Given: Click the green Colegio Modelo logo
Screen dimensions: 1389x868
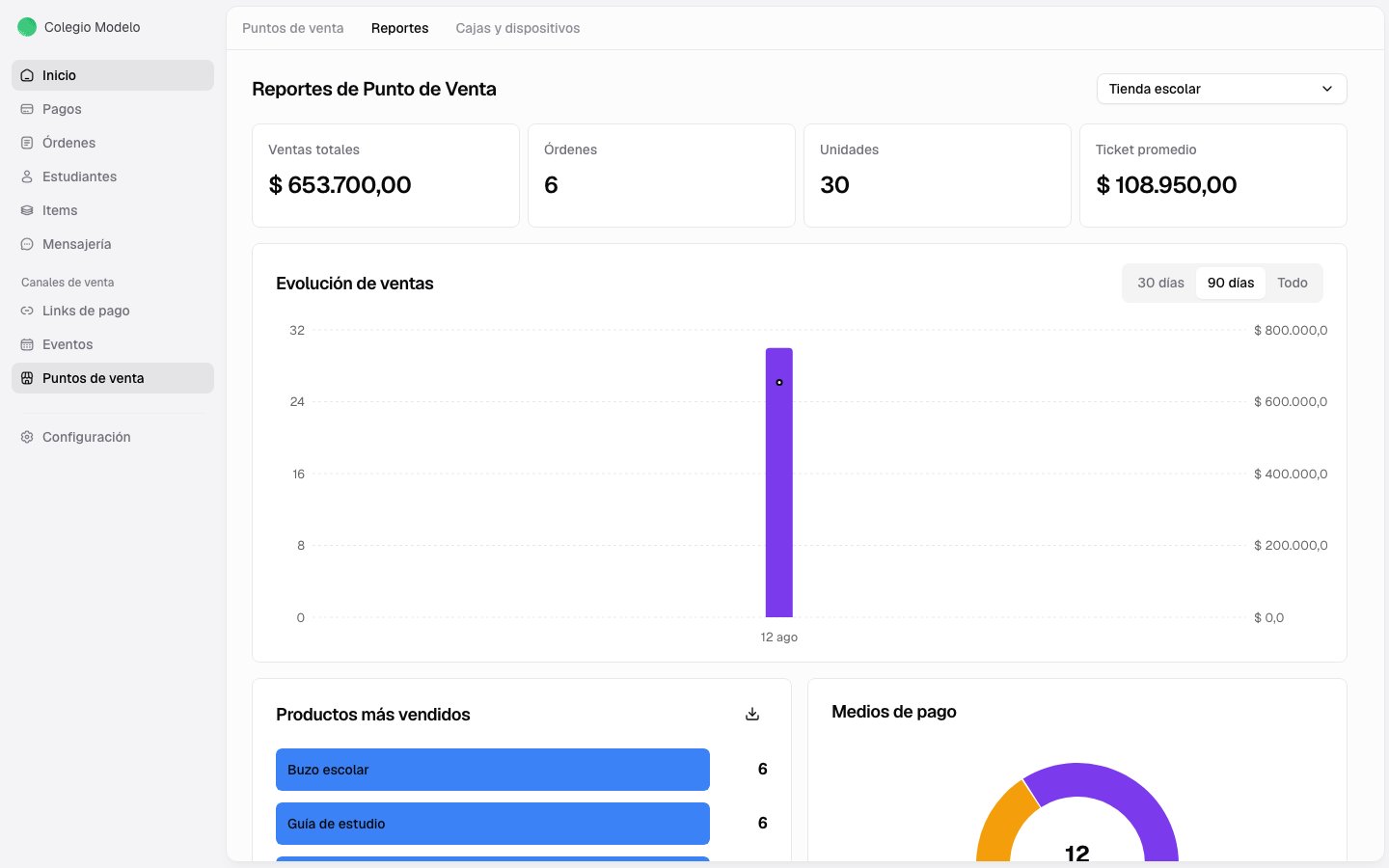Looking at the screenshot, I should coord(27,27).
